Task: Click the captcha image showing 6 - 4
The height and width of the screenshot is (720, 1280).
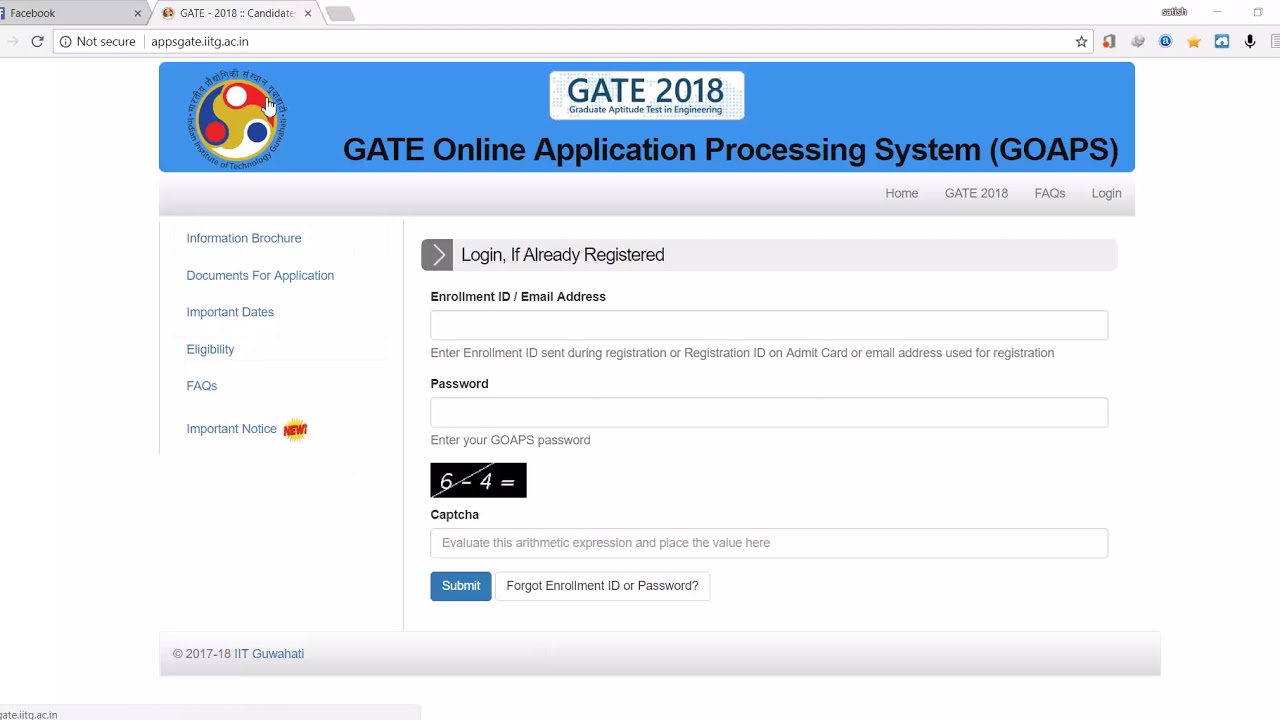Action: [x=478, y=480]
